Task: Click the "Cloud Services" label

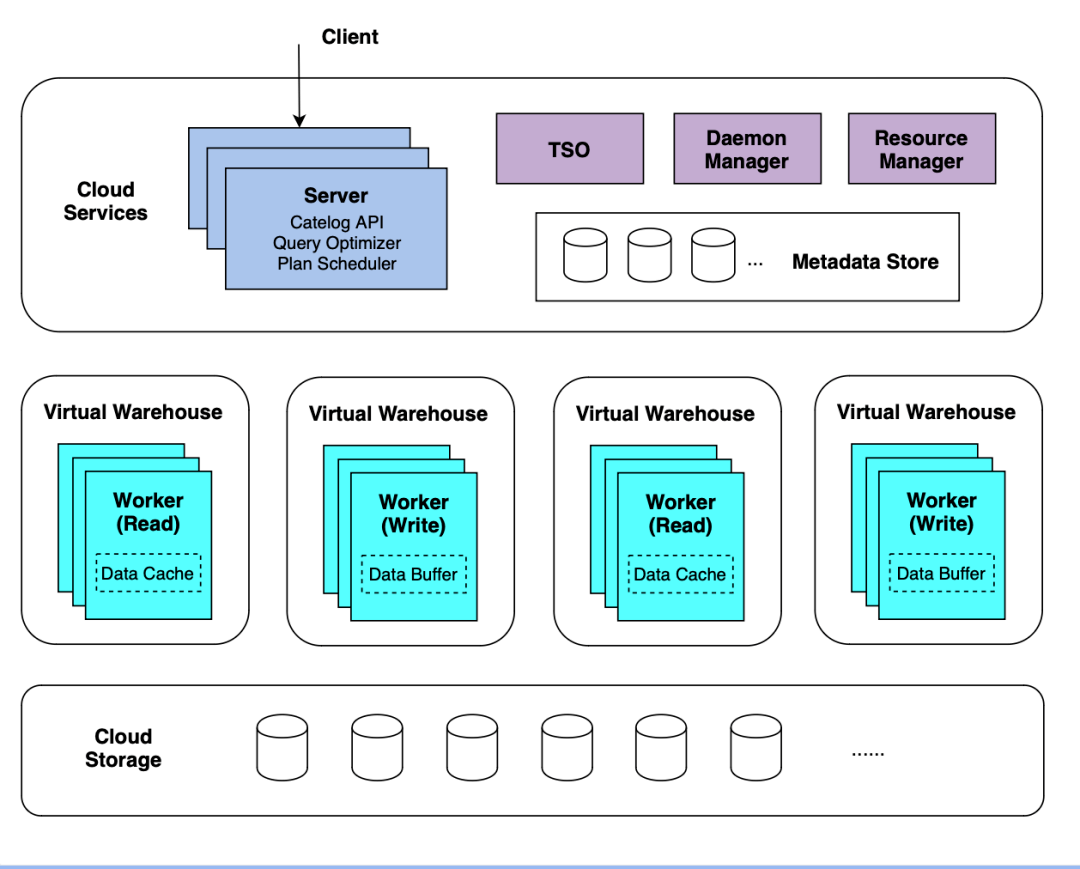Action: pyautogui.click(x=105, y=201)
